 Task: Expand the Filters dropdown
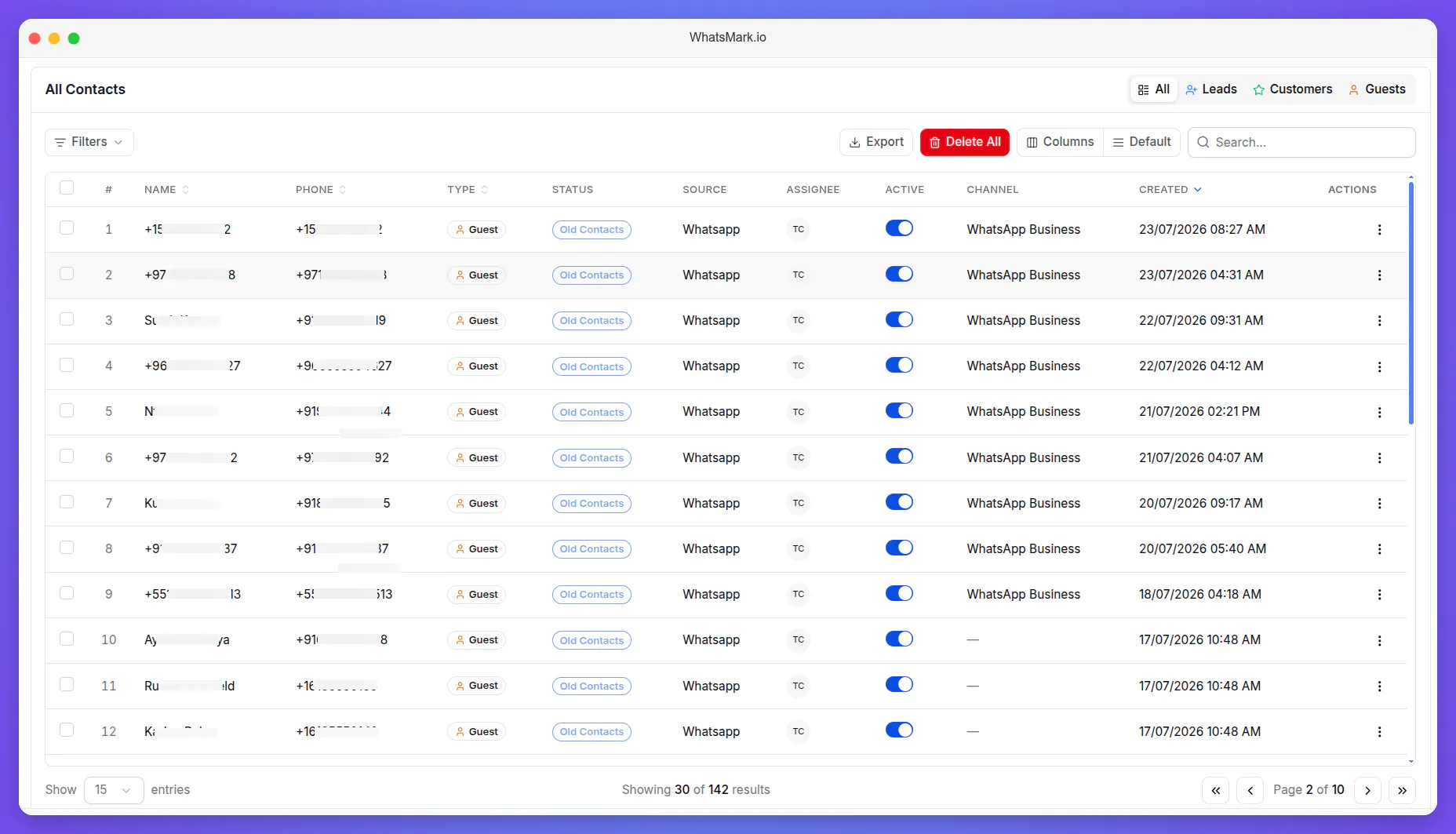tap(89, 142)
